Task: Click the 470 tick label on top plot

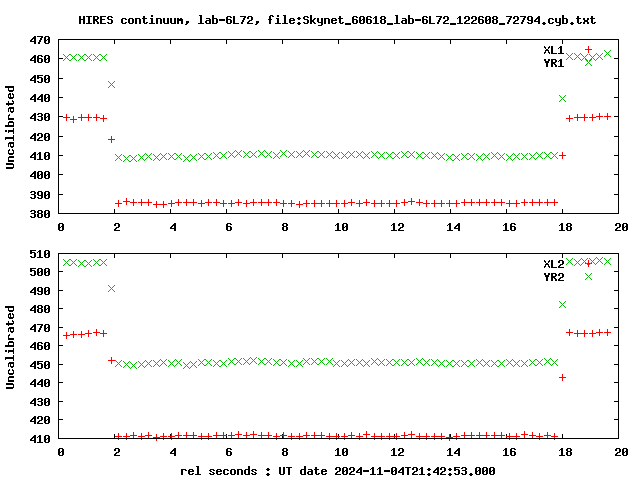Action: [40, 41]
